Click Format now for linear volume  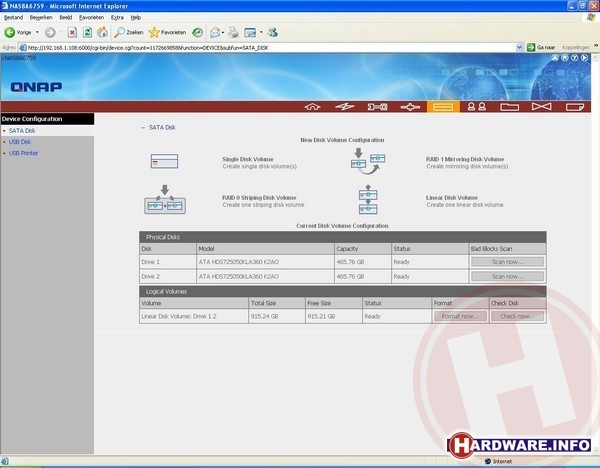point(460,316)
